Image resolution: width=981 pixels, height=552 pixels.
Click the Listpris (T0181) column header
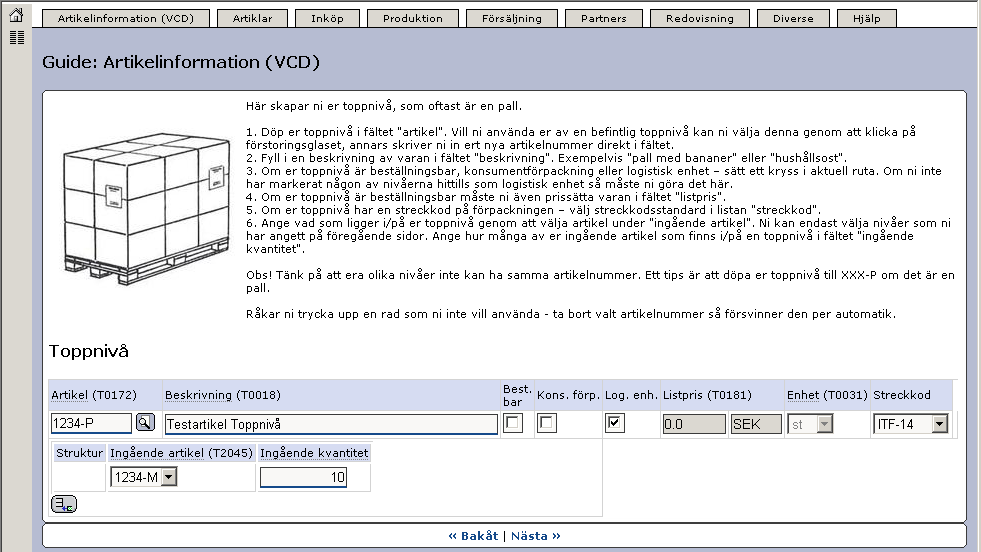(708, 395)
